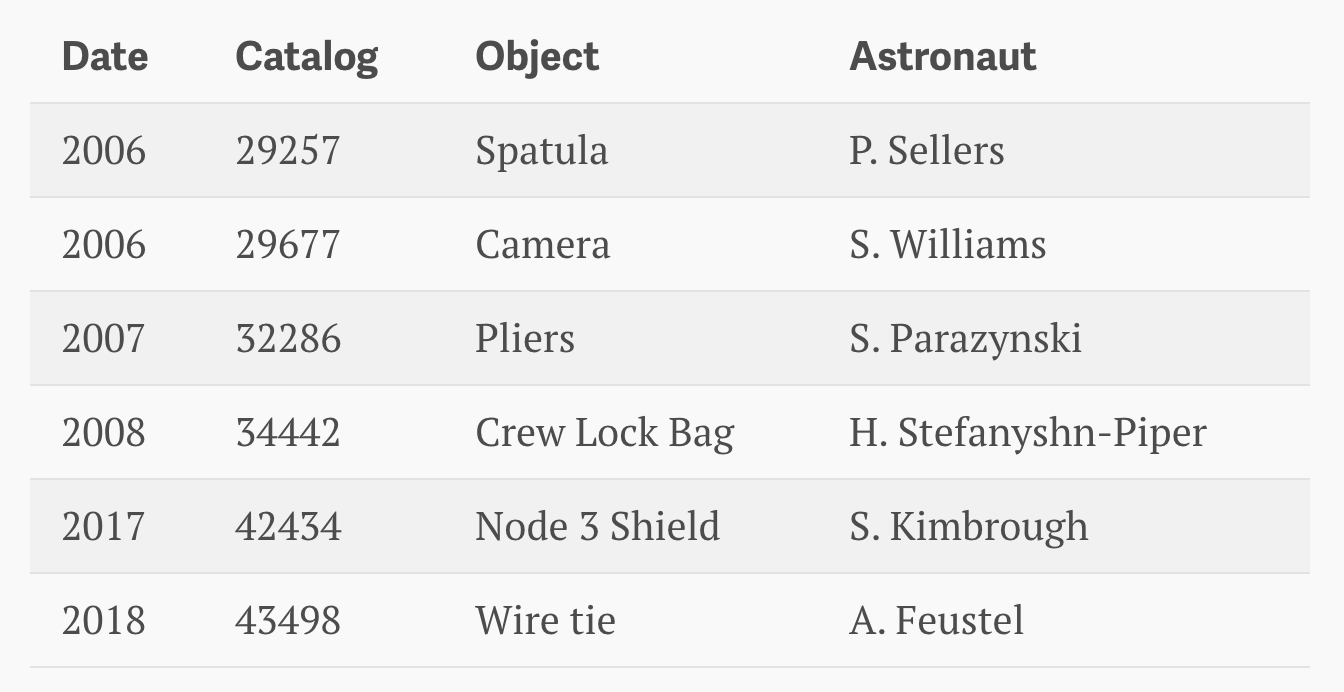
Task: Click the Node 3 Shield cell
Action: coord(597,527)
